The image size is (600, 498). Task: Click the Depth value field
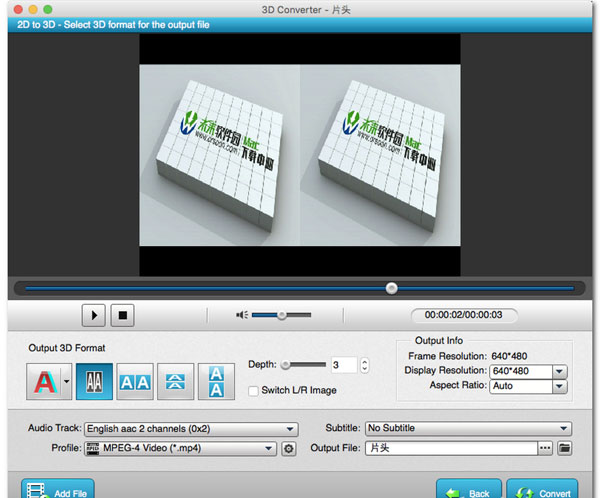344,365
